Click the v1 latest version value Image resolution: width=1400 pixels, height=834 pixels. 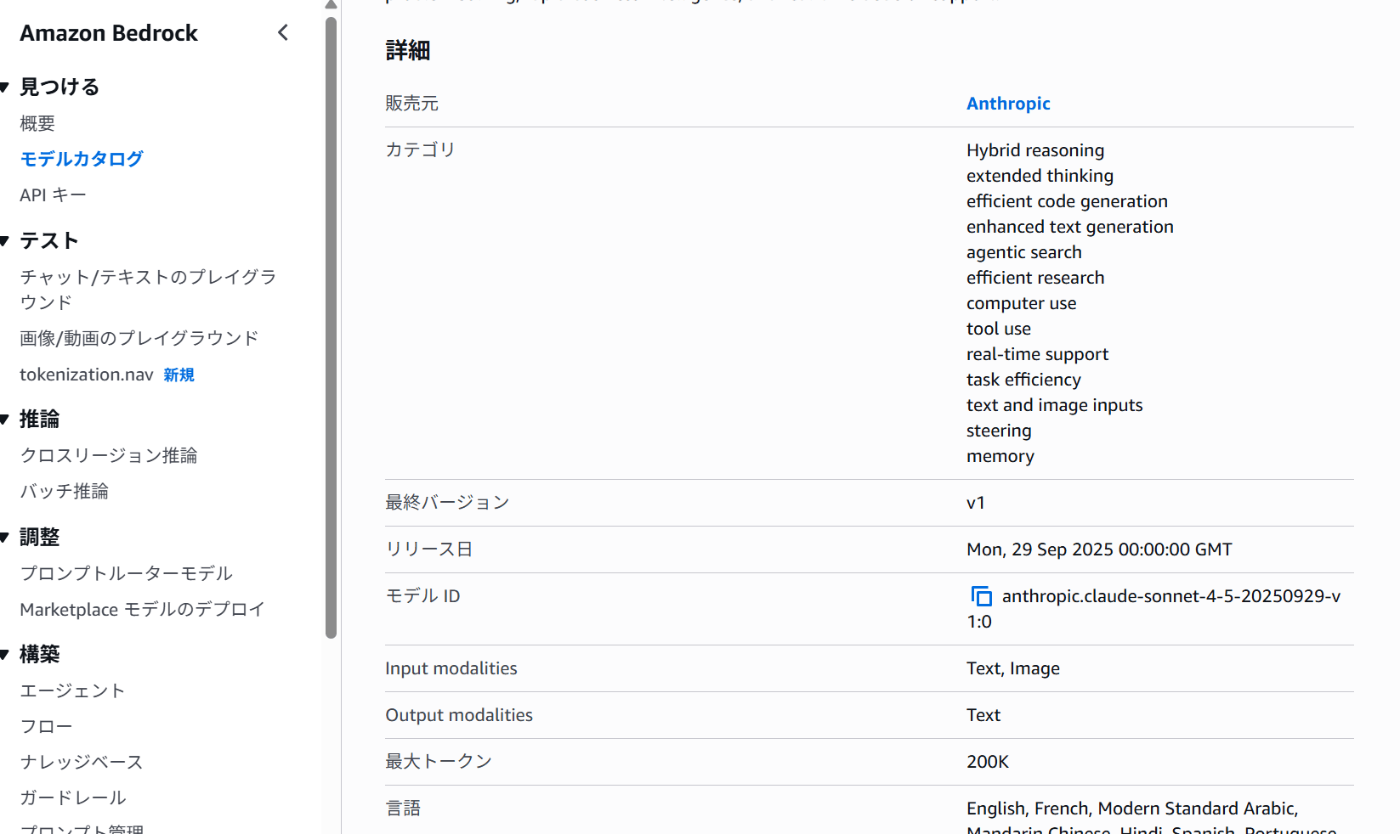pos(976,503)
